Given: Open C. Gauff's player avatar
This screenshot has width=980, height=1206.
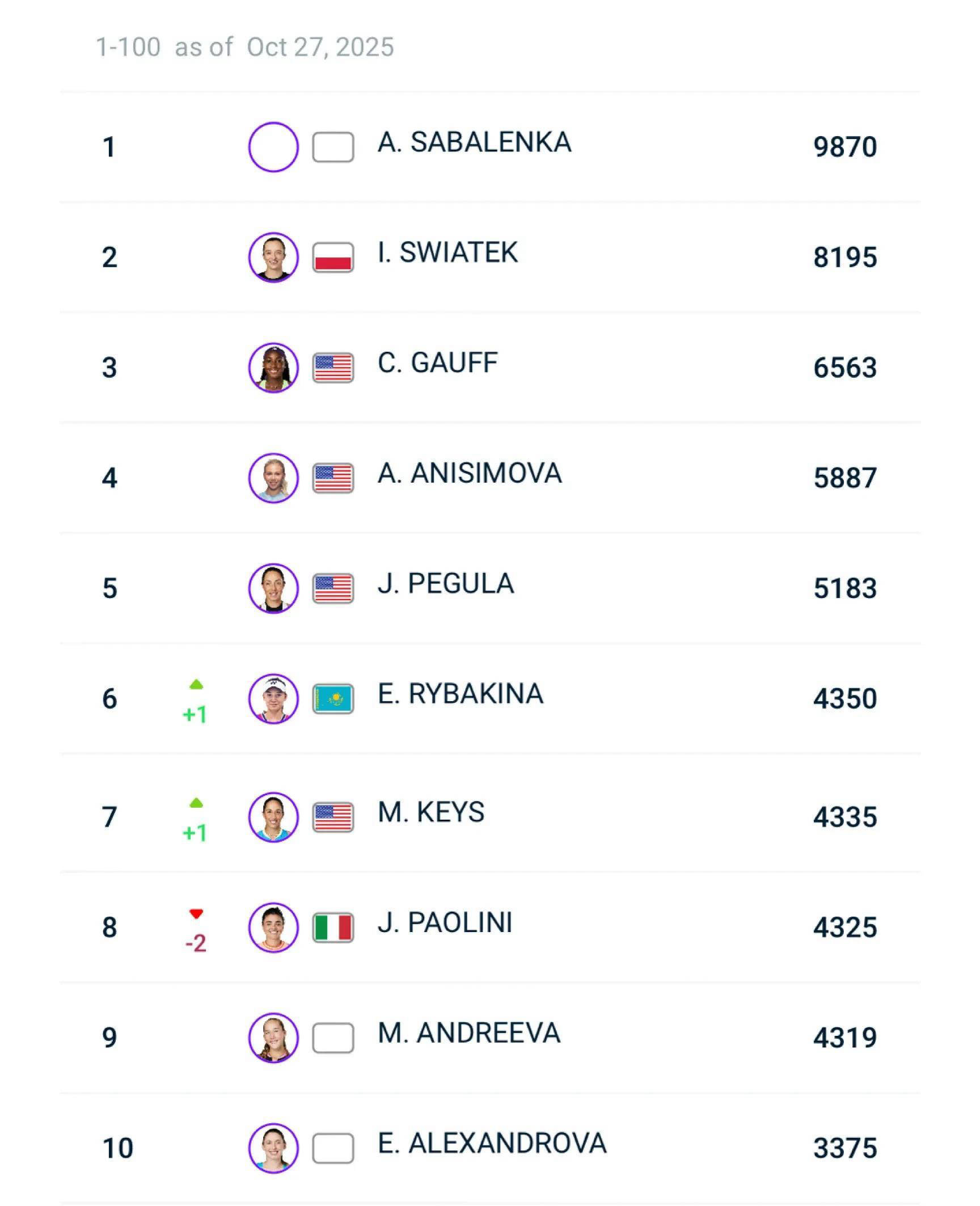Looking at the screenshot, I should (x=273, y=368).
